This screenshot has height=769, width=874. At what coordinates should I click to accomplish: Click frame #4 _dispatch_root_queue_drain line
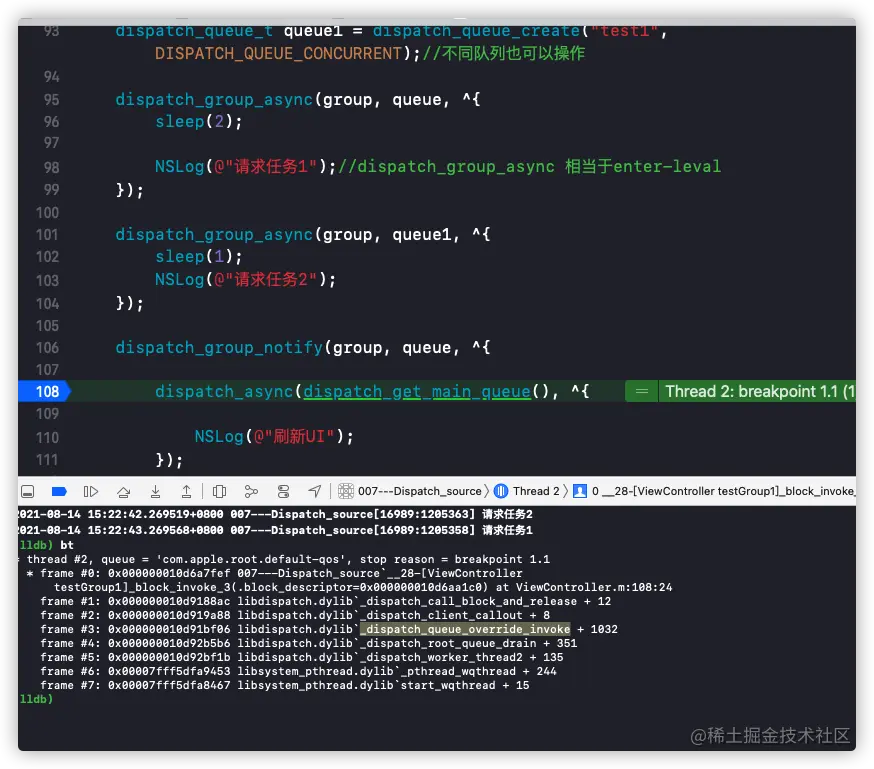pyautogui.click(x=308, y=643)
